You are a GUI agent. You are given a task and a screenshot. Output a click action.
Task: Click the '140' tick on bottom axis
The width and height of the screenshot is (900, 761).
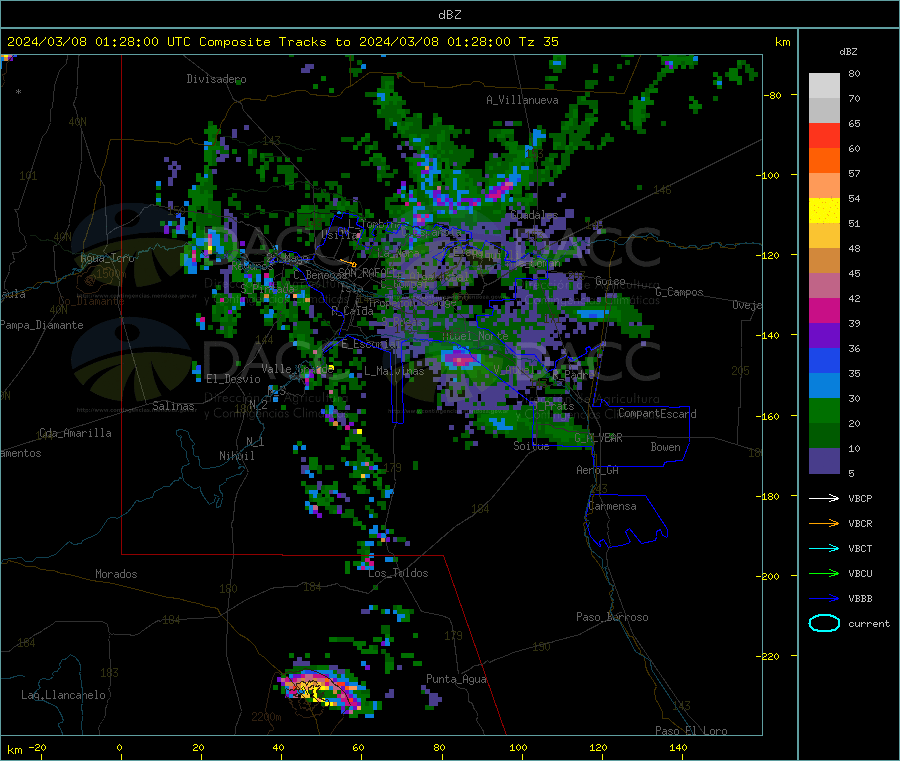coord(678,747)
